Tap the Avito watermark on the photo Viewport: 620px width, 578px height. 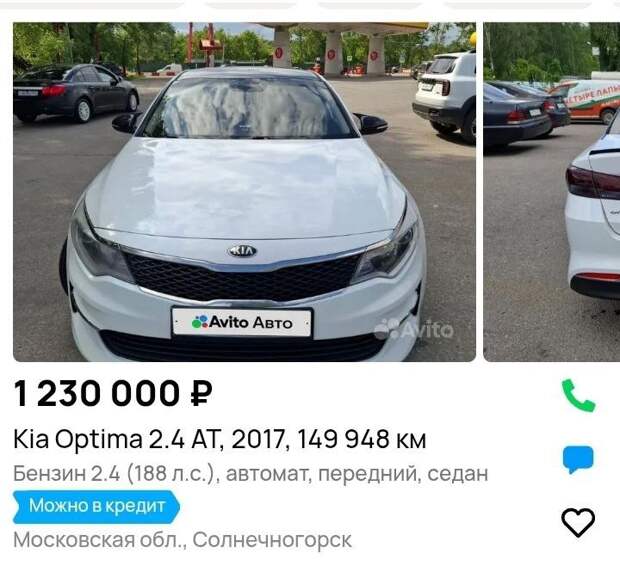click(414, 329)
